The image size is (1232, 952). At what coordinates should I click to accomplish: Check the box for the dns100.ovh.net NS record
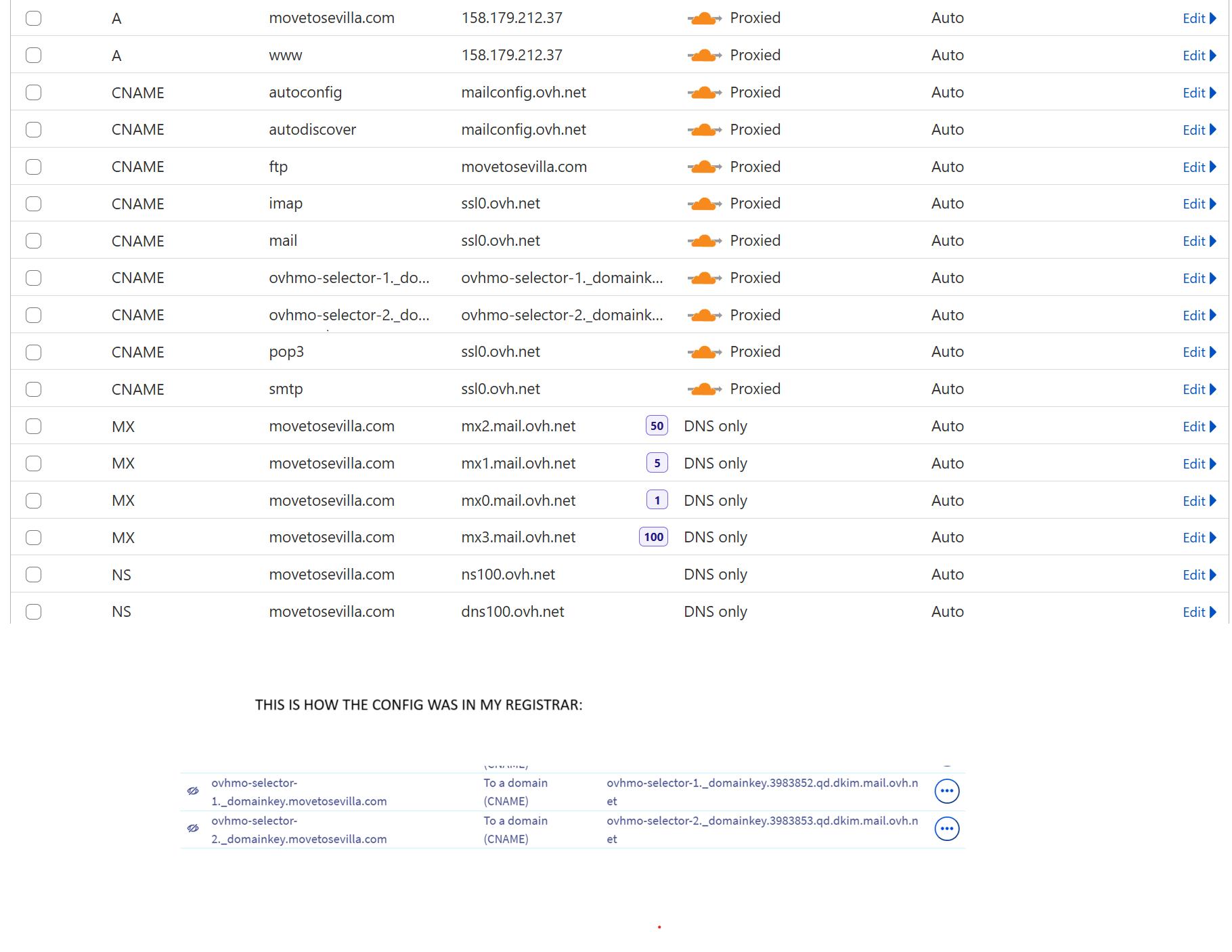click(33, 612)
